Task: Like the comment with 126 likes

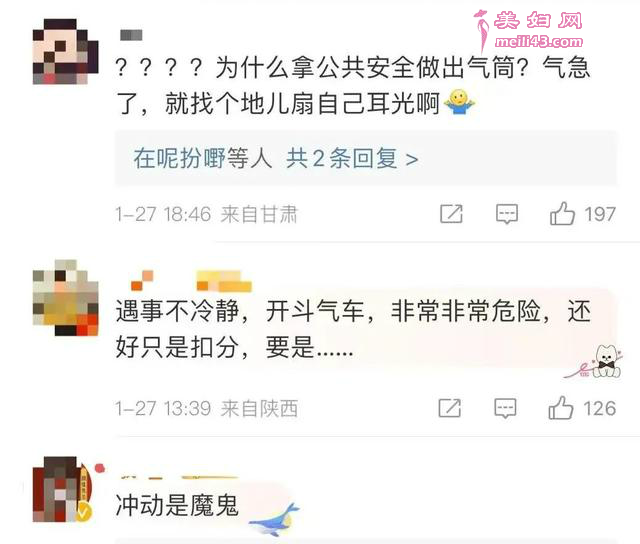Action: coord(560,408)
